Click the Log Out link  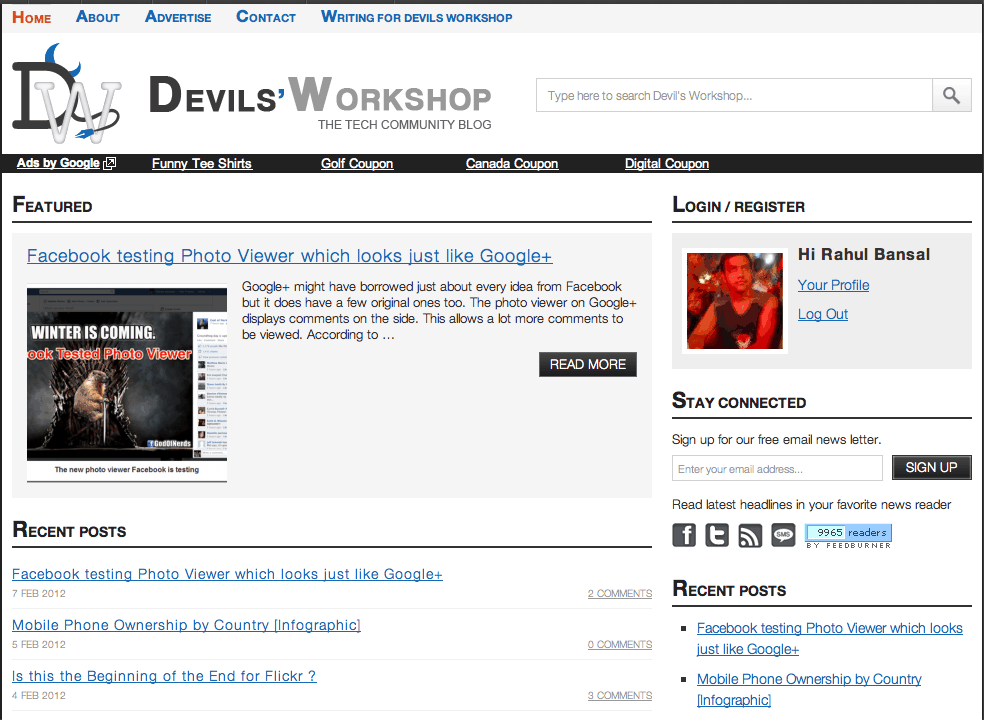click(823, 314)
